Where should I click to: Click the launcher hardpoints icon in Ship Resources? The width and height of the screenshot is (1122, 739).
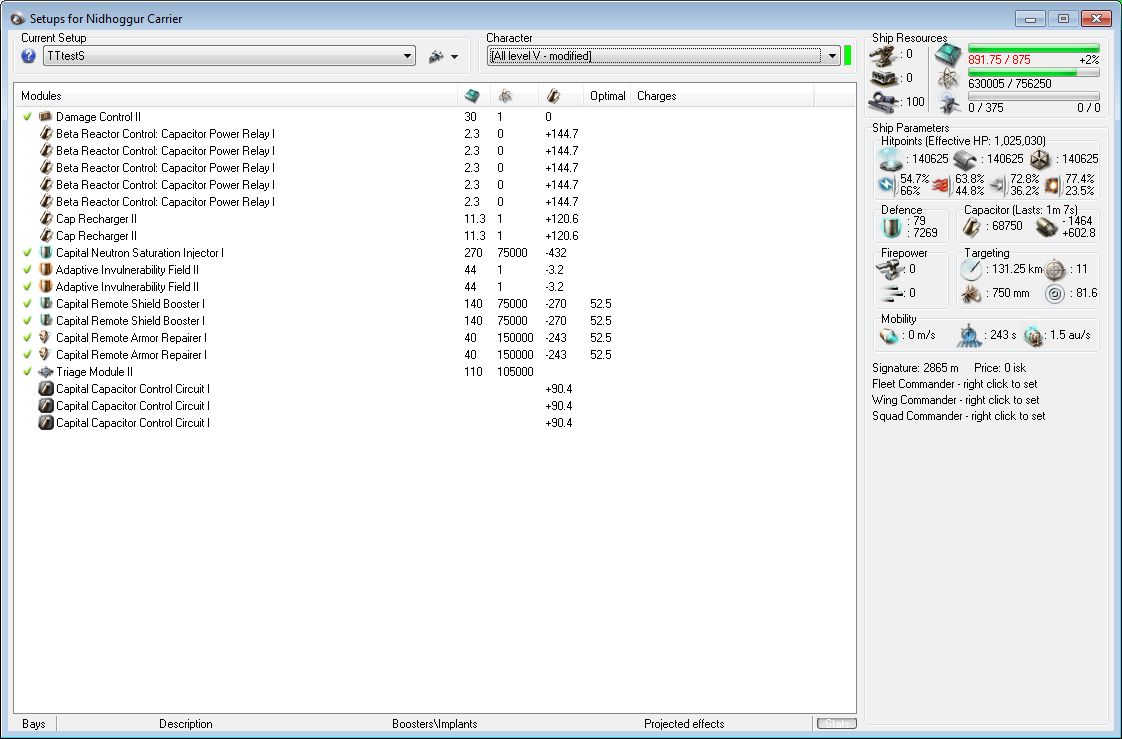point(884,78)
